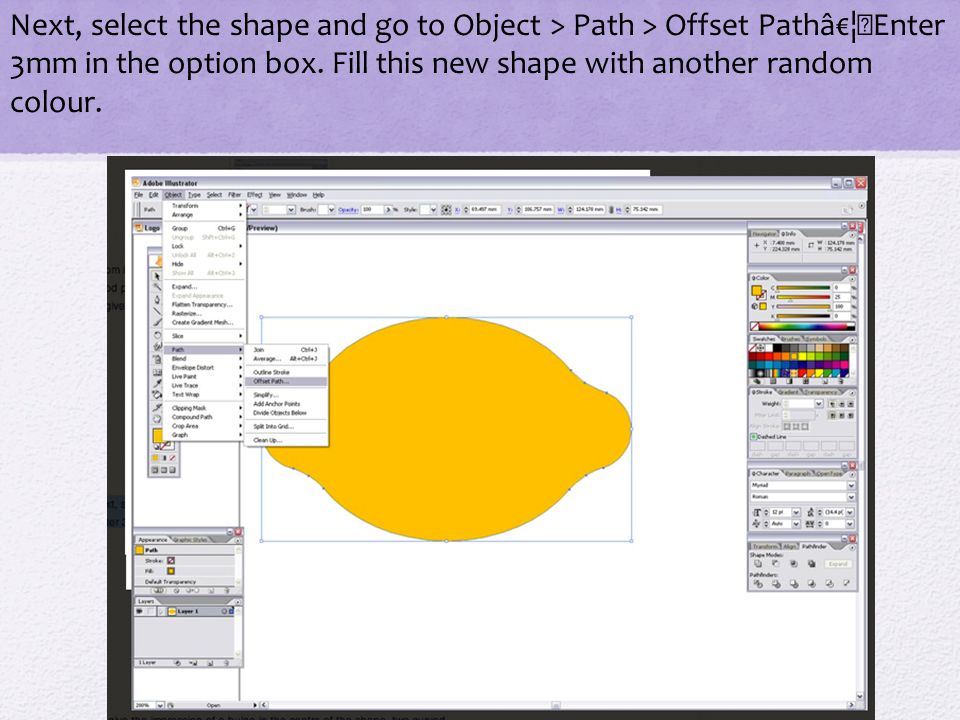Image resolution: width=960 pixels, height=720 pixels.
Task: Select the Pen tool in toolbox
Action: tap(157, 299)
